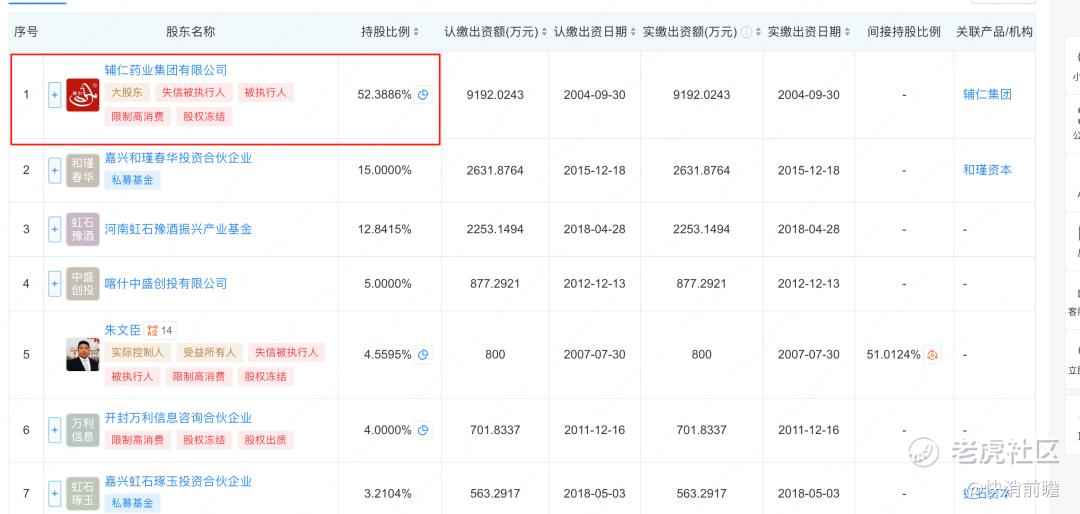Select 9192.0243 in 认缴出资额 column
The width and height of the screenshot is (1080, 514).
(495, 94)
